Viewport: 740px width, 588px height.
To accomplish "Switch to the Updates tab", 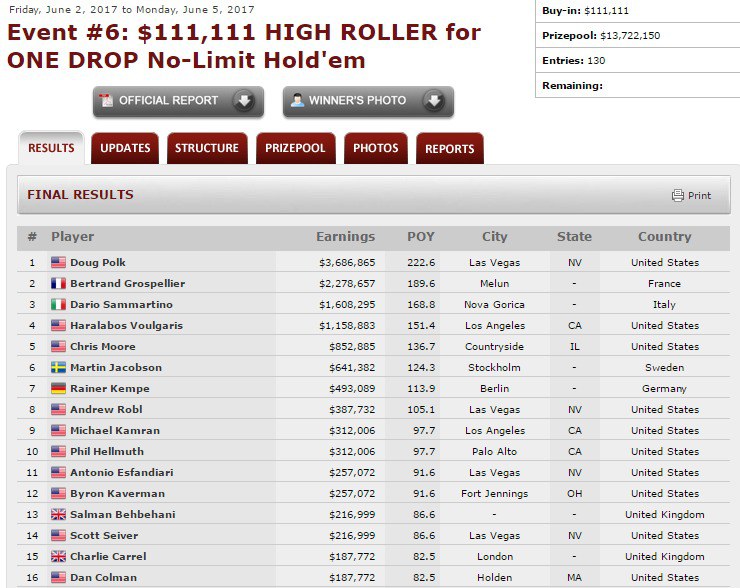I will [x=125, y=148].
